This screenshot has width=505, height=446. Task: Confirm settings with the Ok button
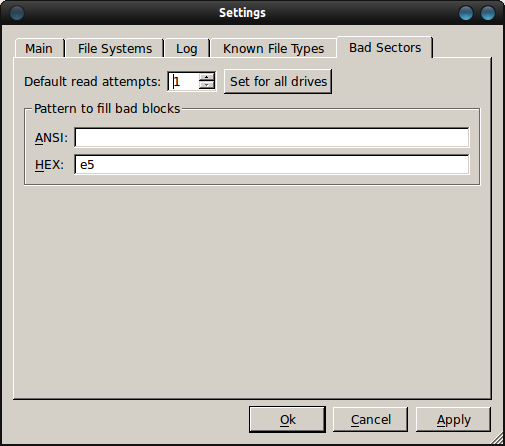[x=287, y=419]
